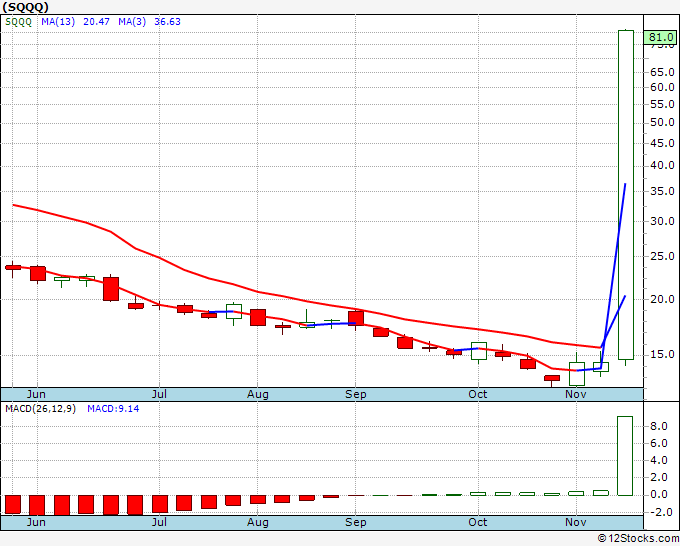Click Oct on the price chart time axis
The height and width of the screenshot is (546, 680).
click(x=478, y=394)
